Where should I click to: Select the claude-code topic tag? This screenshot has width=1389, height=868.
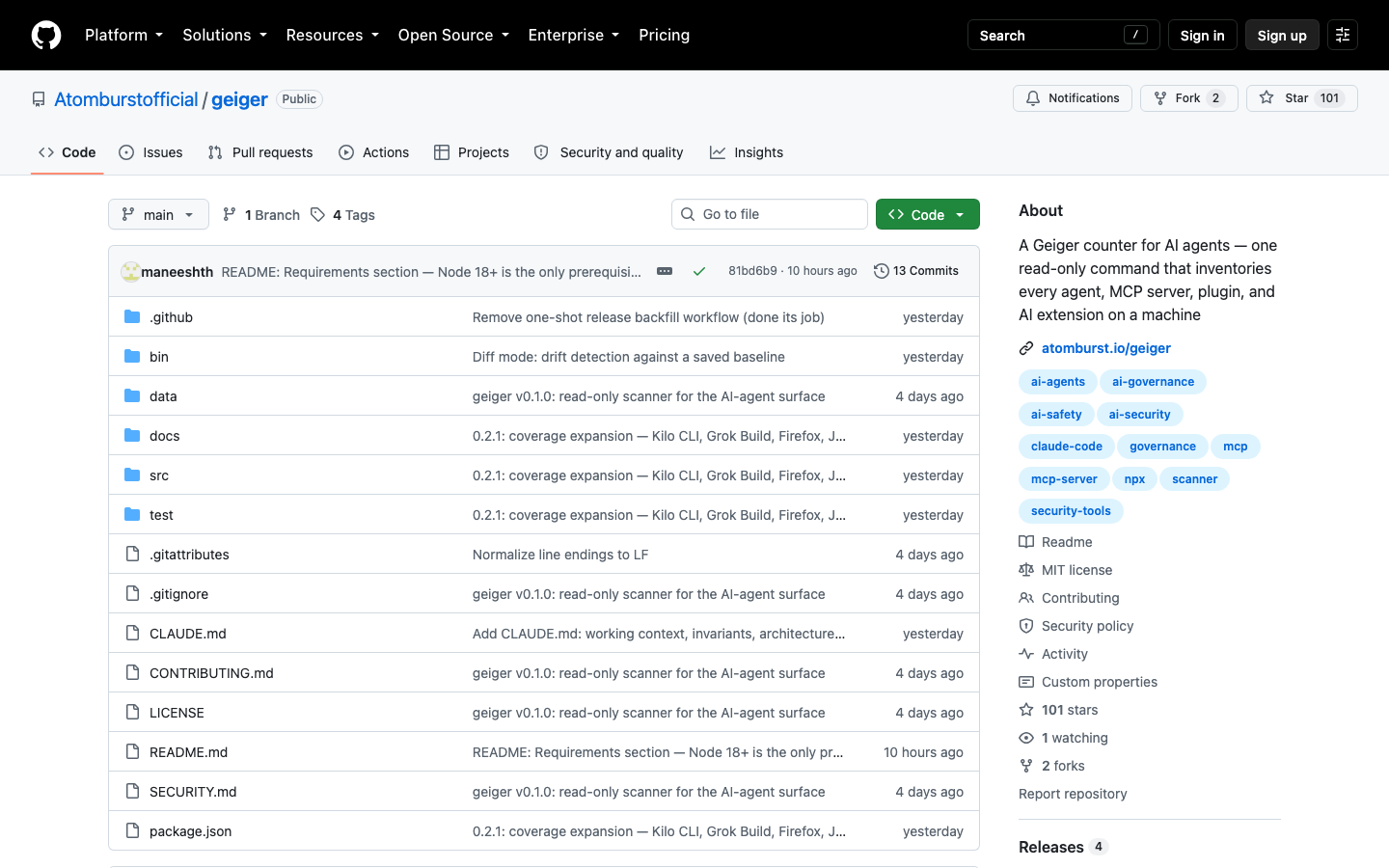tap(1067, 447)
